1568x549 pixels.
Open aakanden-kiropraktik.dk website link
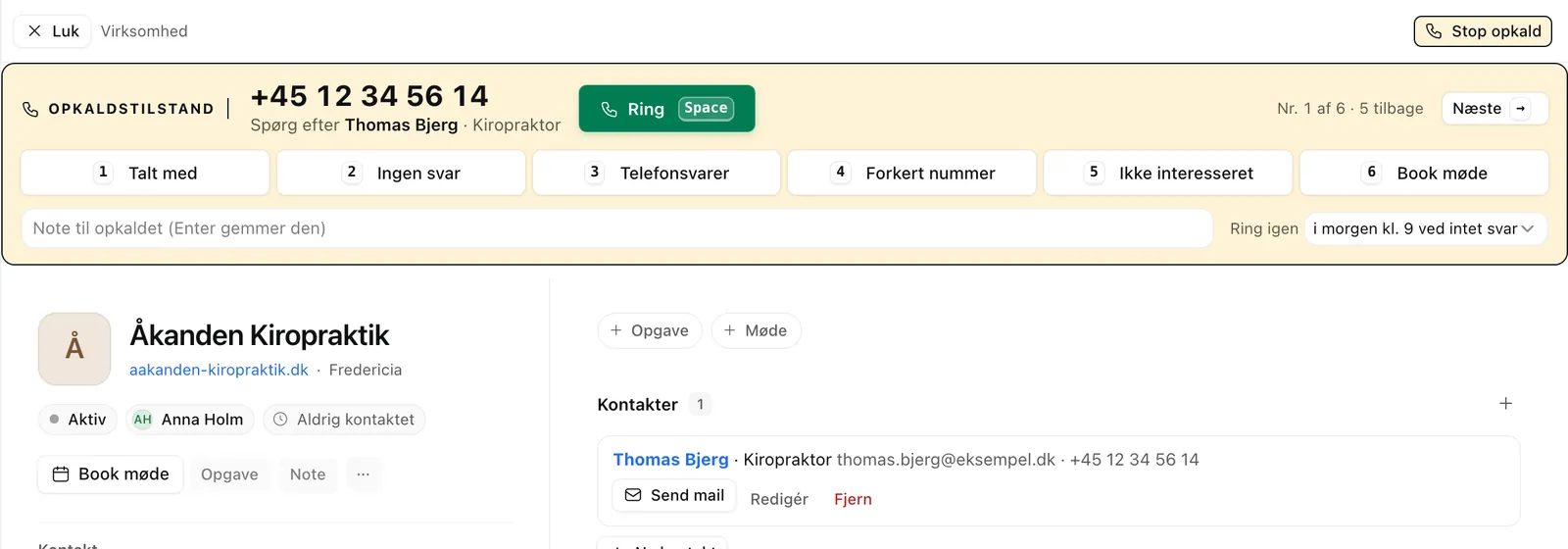[219, 370]
